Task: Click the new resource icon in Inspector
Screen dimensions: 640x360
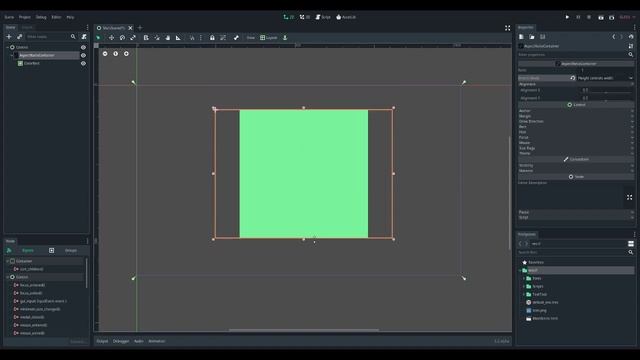Action: [521, 37]
